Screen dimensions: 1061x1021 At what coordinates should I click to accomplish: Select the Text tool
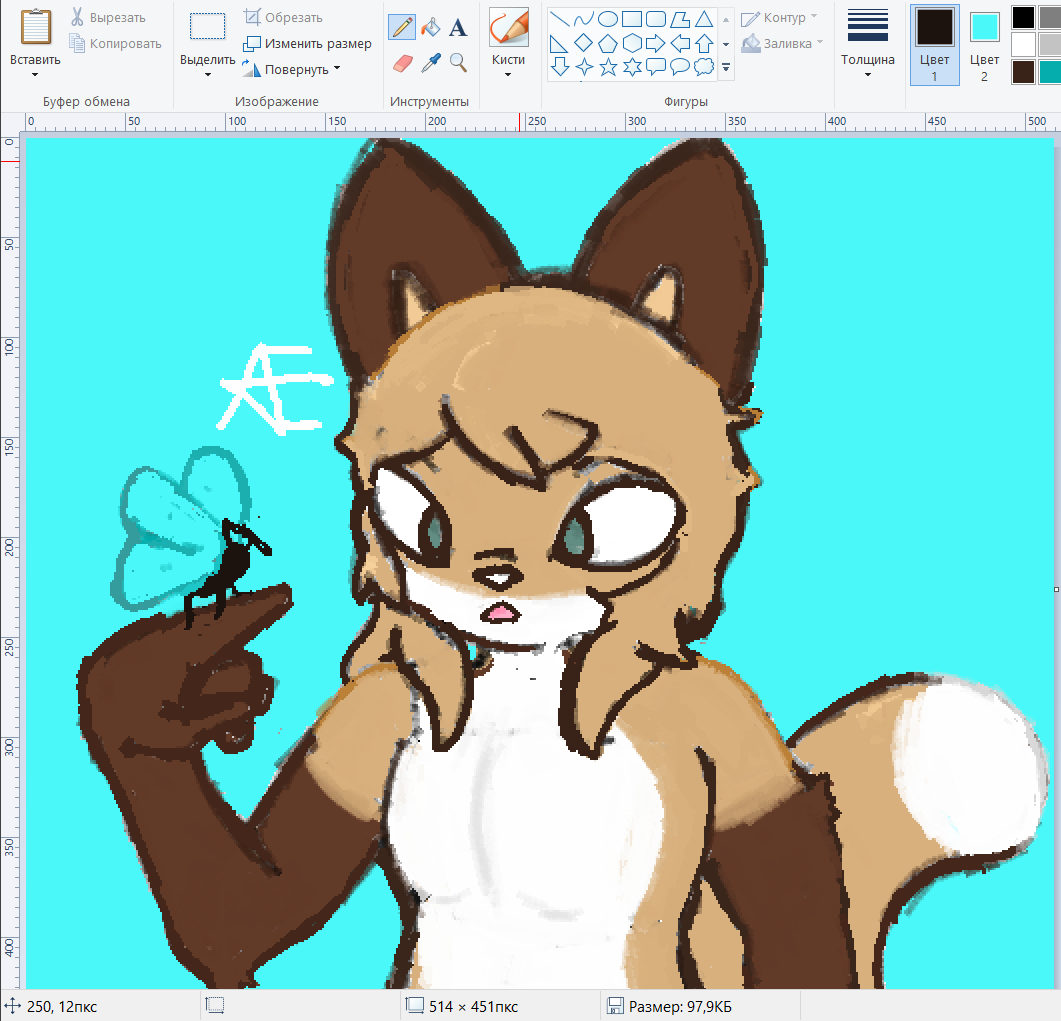(x=458, y=27)
